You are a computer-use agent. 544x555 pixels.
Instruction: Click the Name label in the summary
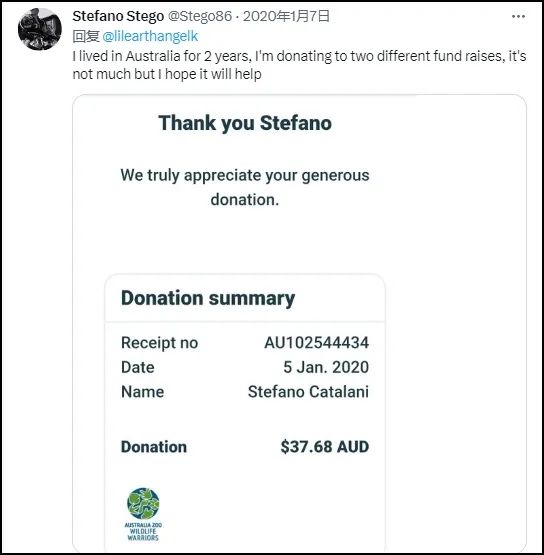tap(143, 392)
